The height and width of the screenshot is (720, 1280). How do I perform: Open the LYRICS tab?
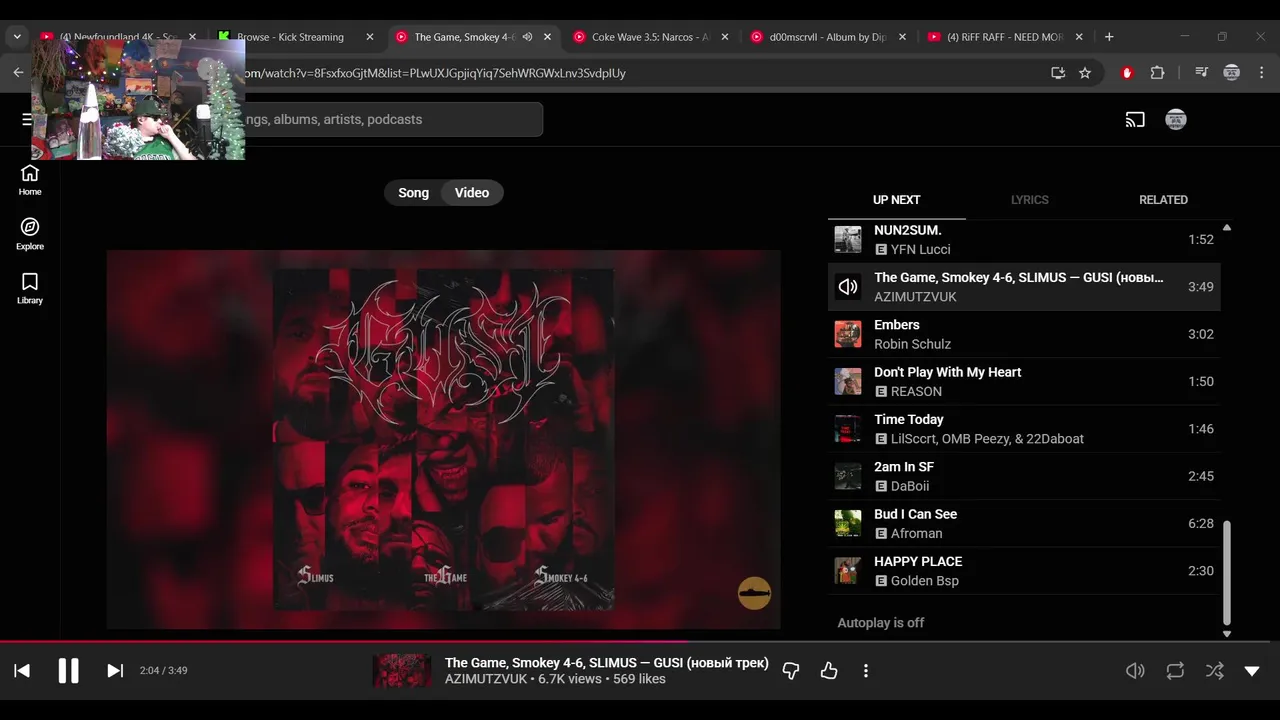point(1029,200)
